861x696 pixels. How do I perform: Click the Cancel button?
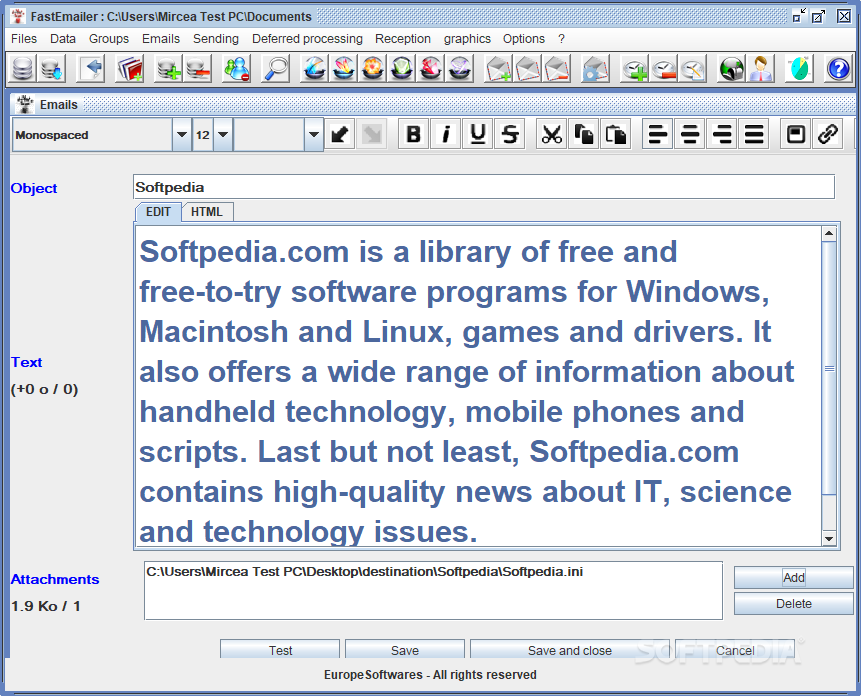pos(735,650)
